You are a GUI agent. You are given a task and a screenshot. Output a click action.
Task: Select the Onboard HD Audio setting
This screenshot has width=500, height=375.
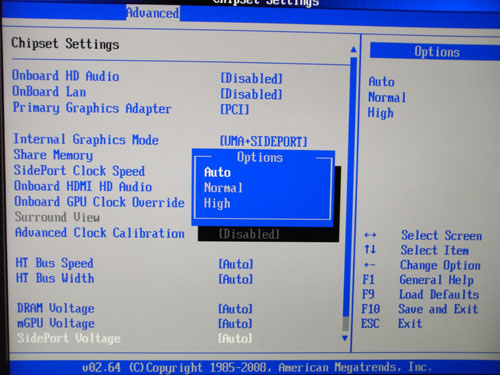click(x=66, y=76)
